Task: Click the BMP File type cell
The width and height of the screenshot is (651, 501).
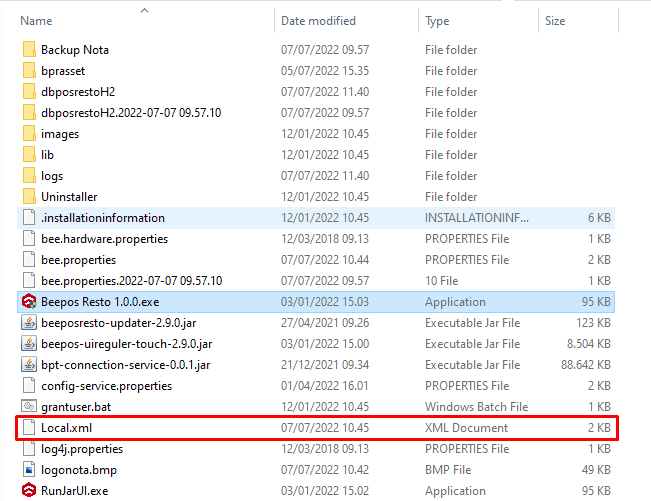Action: (448, 470)
